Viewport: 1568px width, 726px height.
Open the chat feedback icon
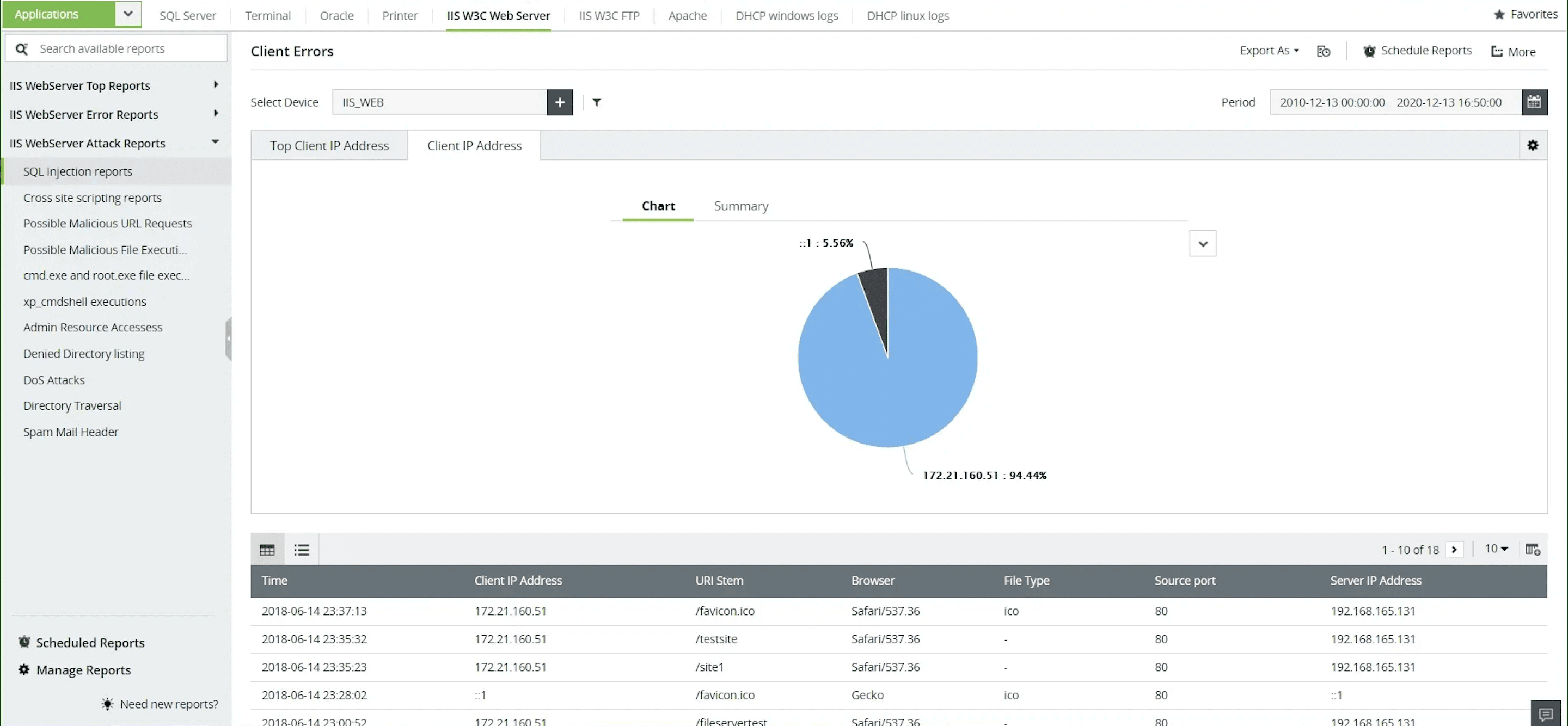1546,714
